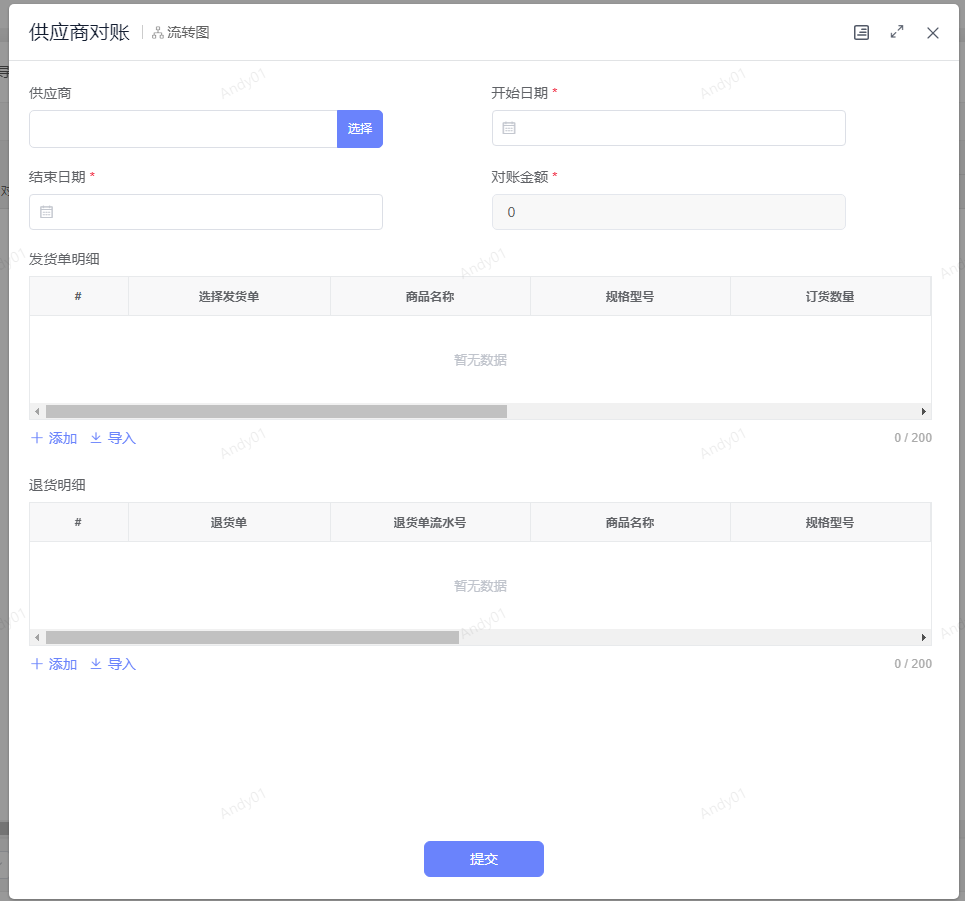
Task: Add a row to 发货单明细
Action: click(54, 438)
